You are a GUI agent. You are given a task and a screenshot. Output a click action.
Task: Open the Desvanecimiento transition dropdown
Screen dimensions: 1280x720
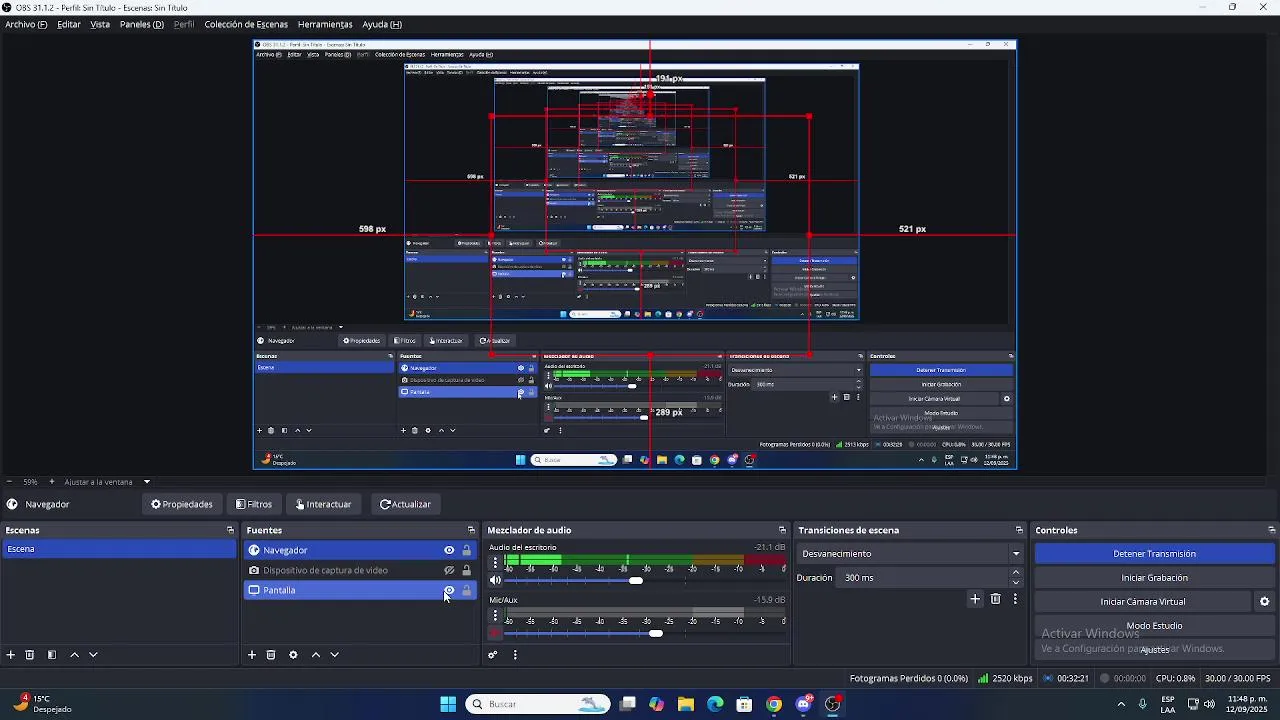[911, 554]
